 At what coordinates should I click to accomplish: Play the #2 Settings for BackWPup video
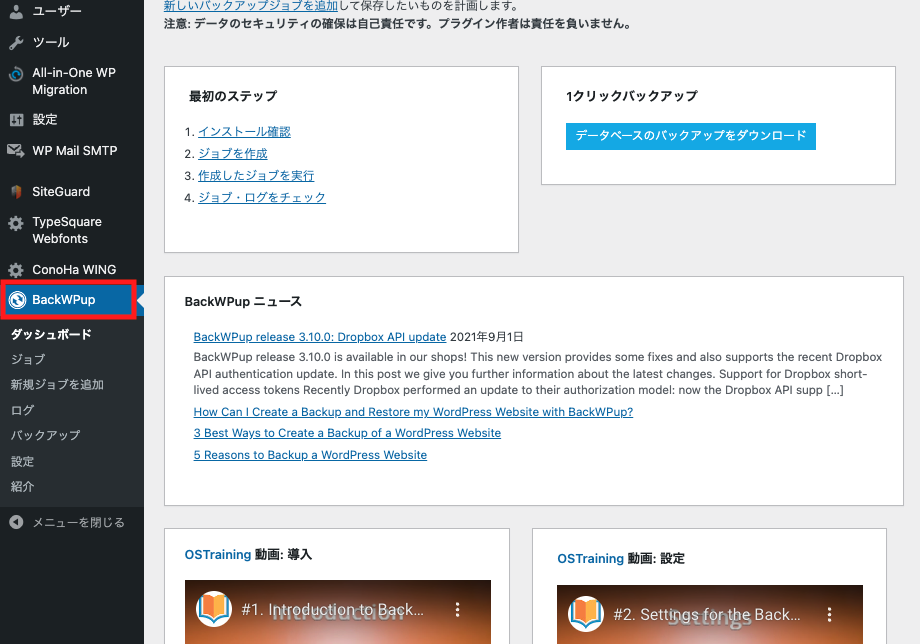(x=709, y=615)
